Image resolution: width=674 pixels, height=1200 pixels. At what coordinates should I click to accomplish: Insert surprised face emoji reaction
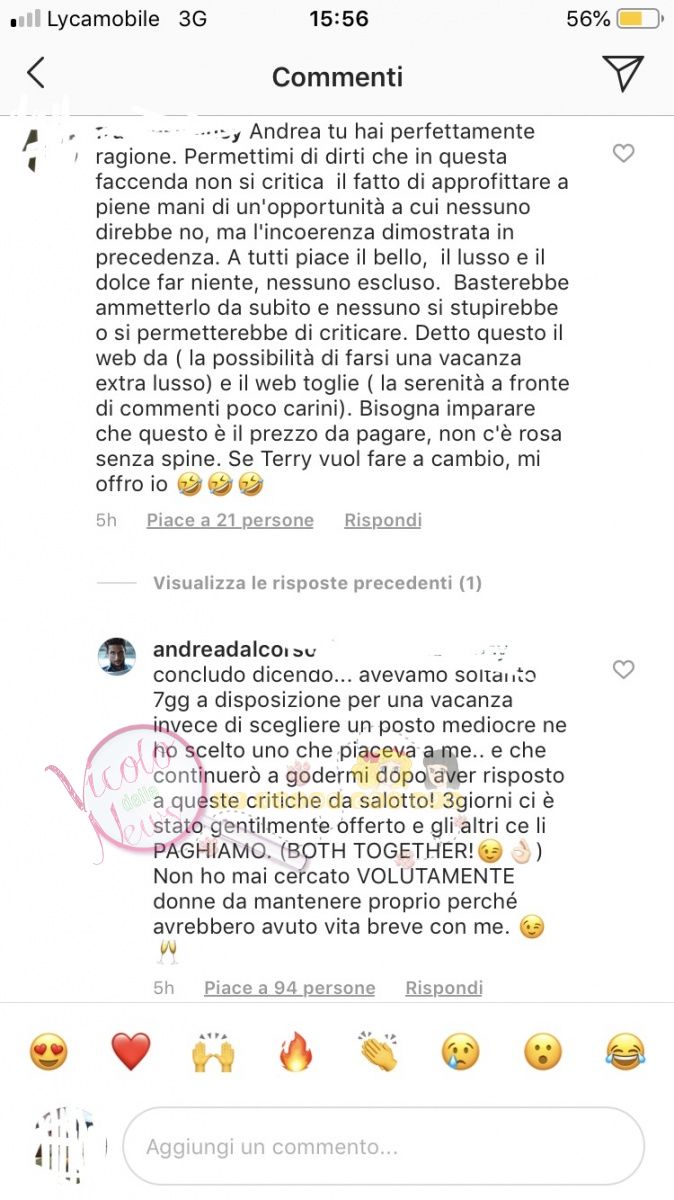(x=543, y=1052)
